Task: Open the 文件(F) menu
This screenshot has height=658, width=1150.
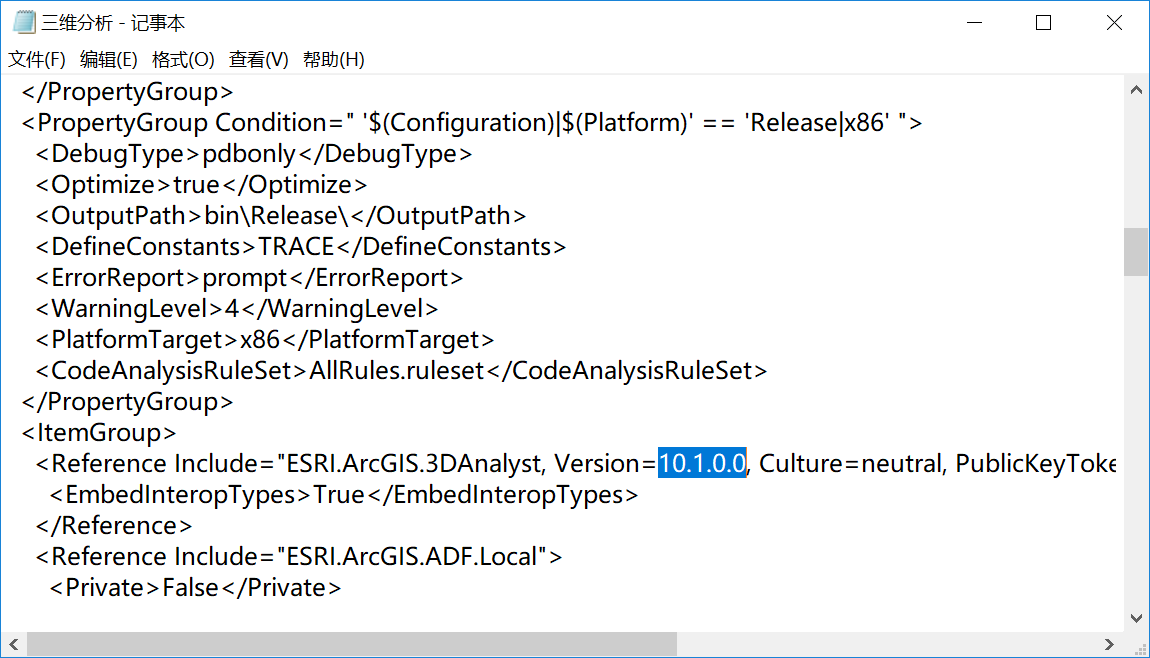Action: (x=37, y=60)
